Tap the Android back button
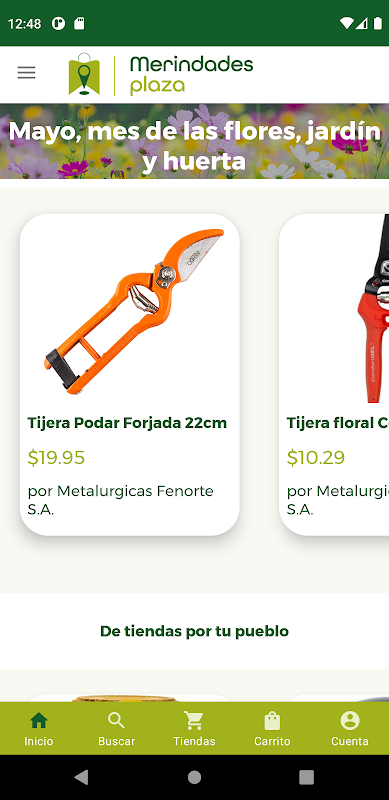The width and height of the screenshot is (389, 800). point(82,777)
